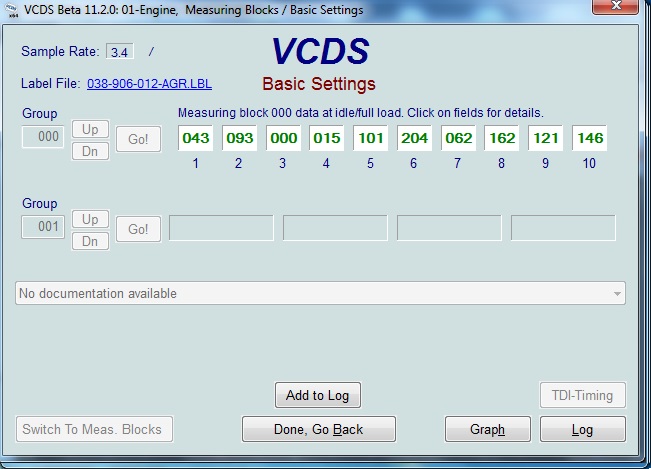651x469 pixels.
Task: Click first empty field of Group 001
Action: 221,228
